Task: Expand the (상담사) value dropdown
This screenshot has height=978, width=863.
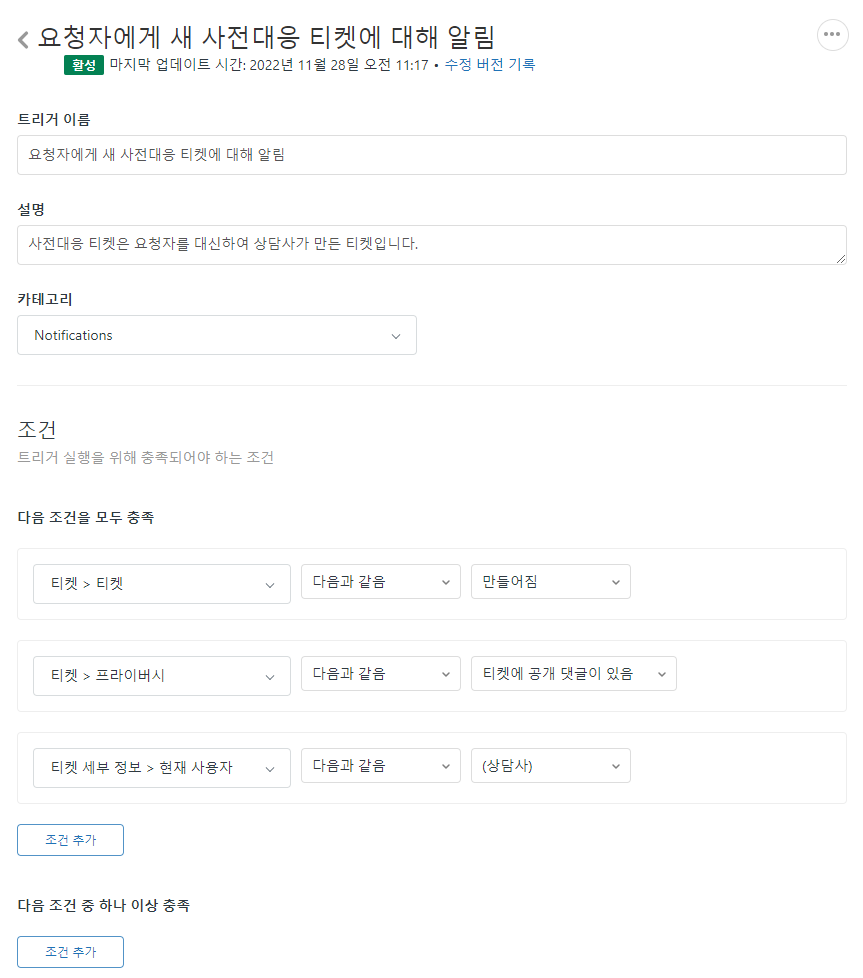Action: (550, 766)
